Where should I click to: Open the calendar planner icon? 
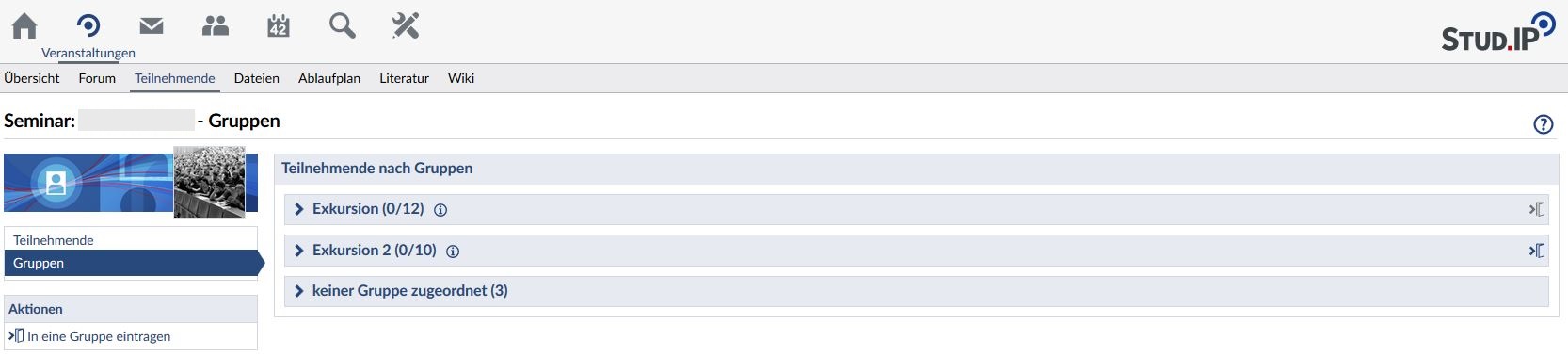[x=279, y=25]
